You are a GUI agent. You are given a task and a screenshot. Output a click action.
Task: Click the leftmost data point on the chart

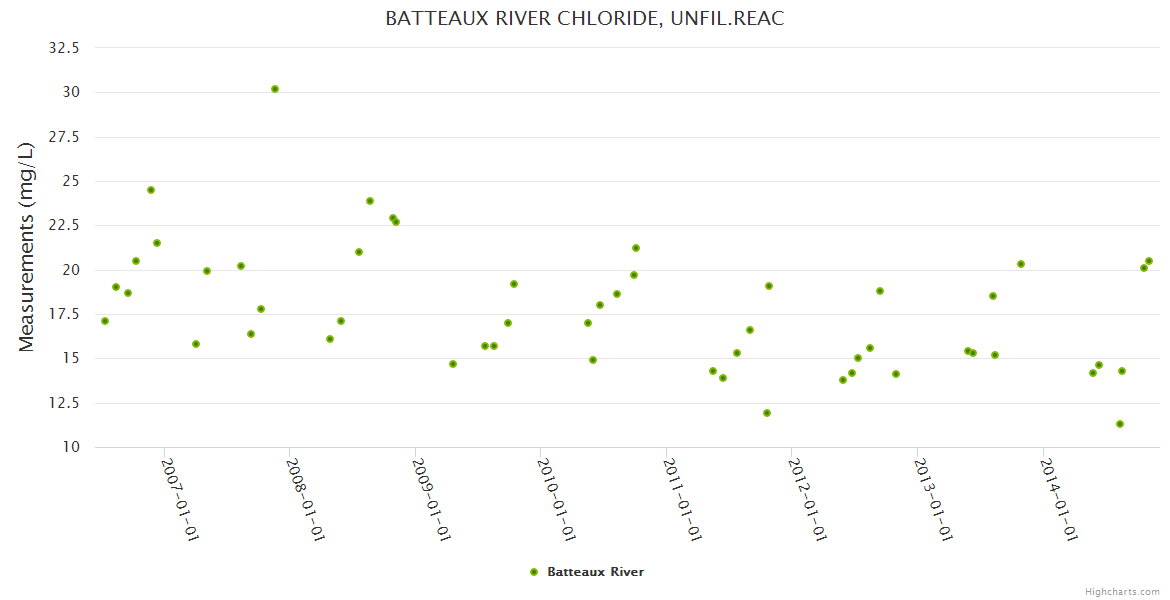105,321
